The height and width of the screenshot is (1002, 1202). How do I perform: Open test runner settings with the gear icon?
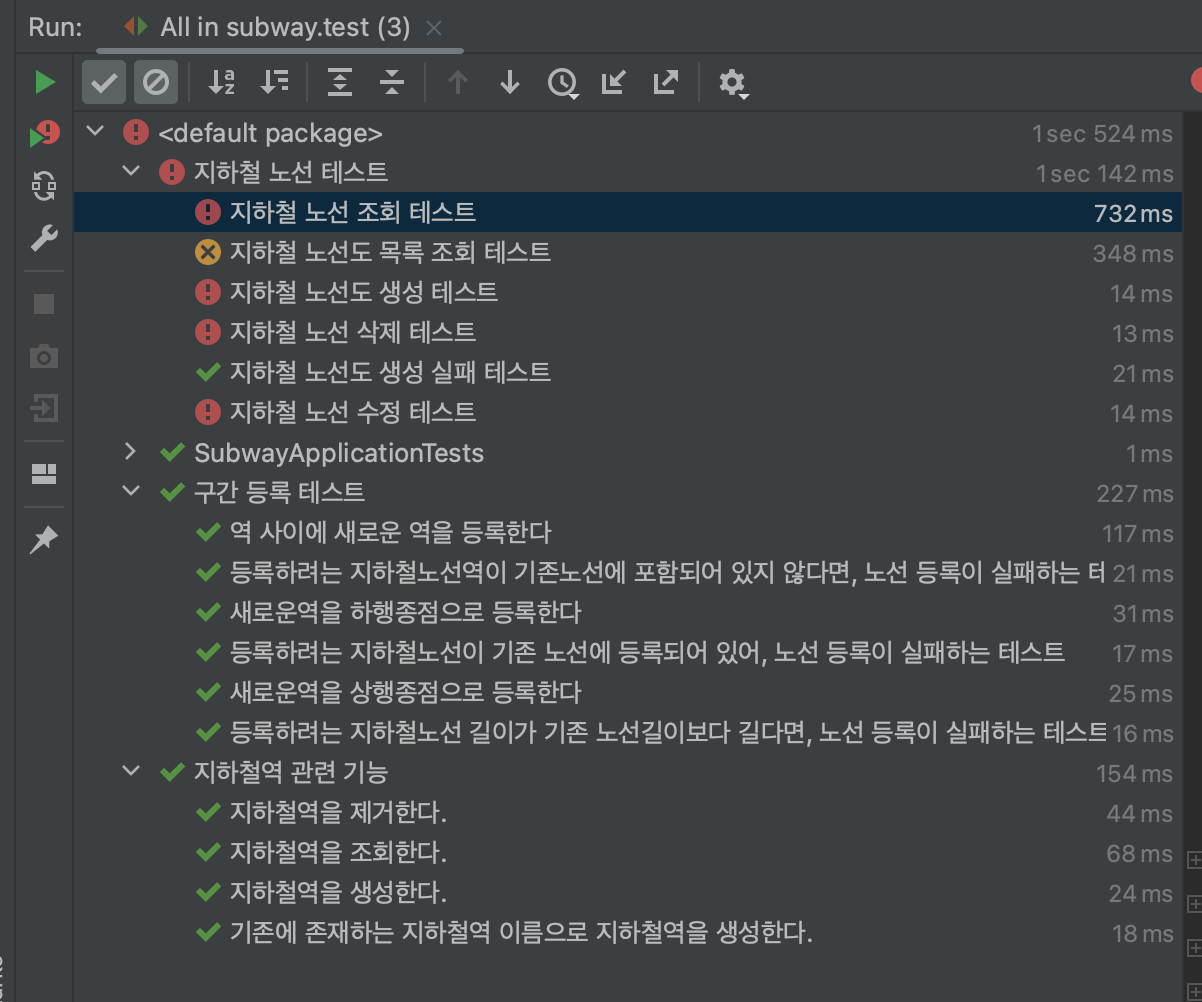pos(733,83)
